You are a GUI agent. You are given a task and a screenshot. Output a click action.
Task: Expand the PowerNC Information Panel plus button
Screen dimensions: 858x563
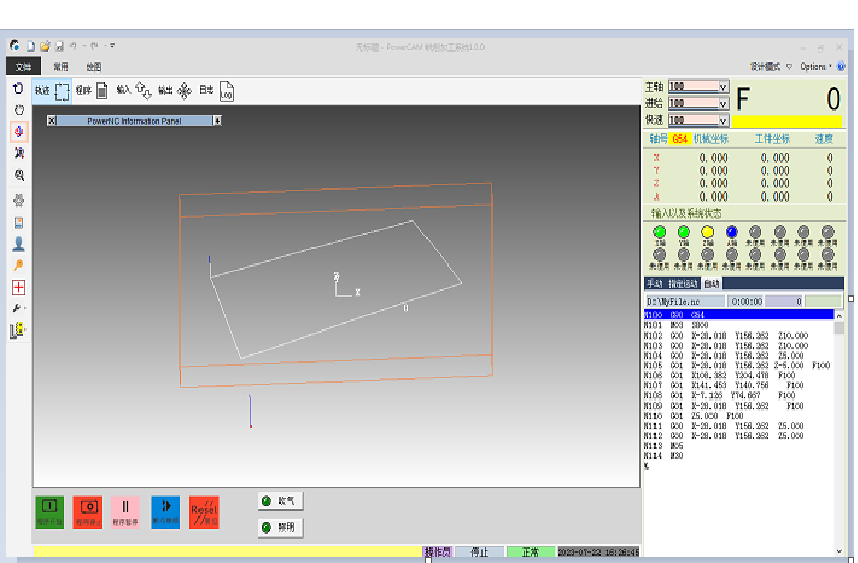[217, 121]
